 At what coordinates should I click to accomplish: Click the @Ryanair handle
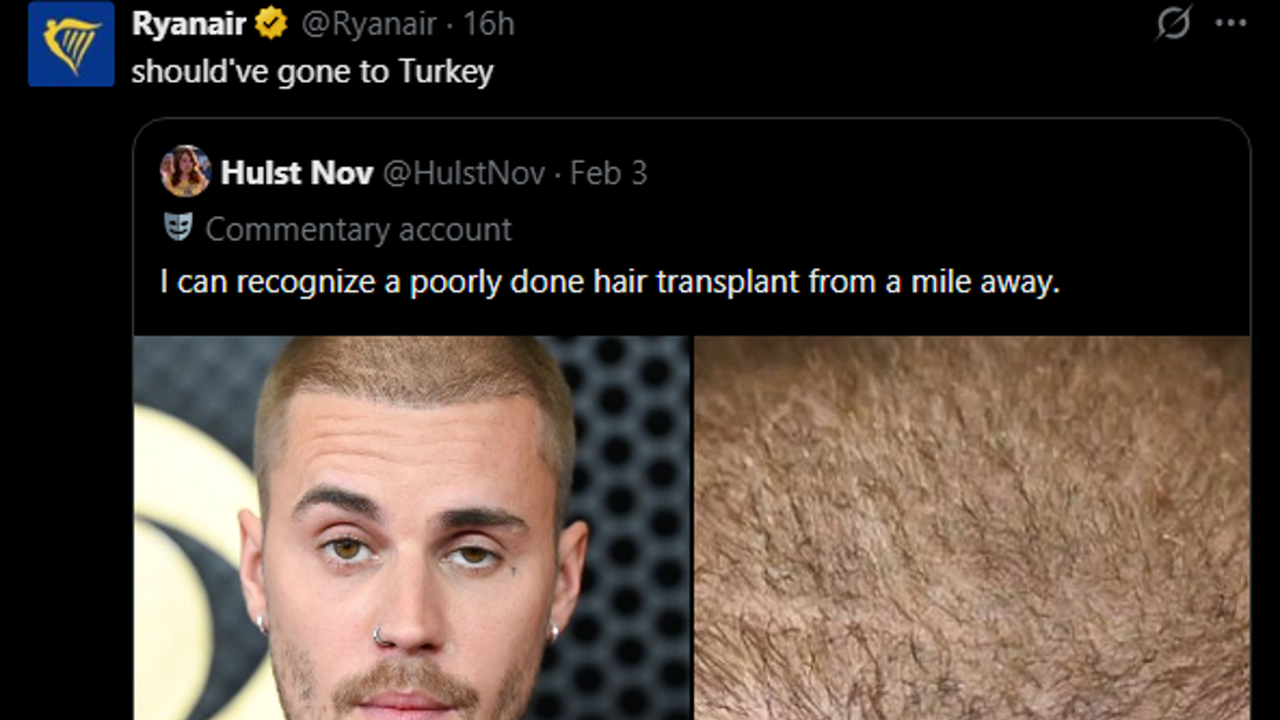(x=368, y=24)
